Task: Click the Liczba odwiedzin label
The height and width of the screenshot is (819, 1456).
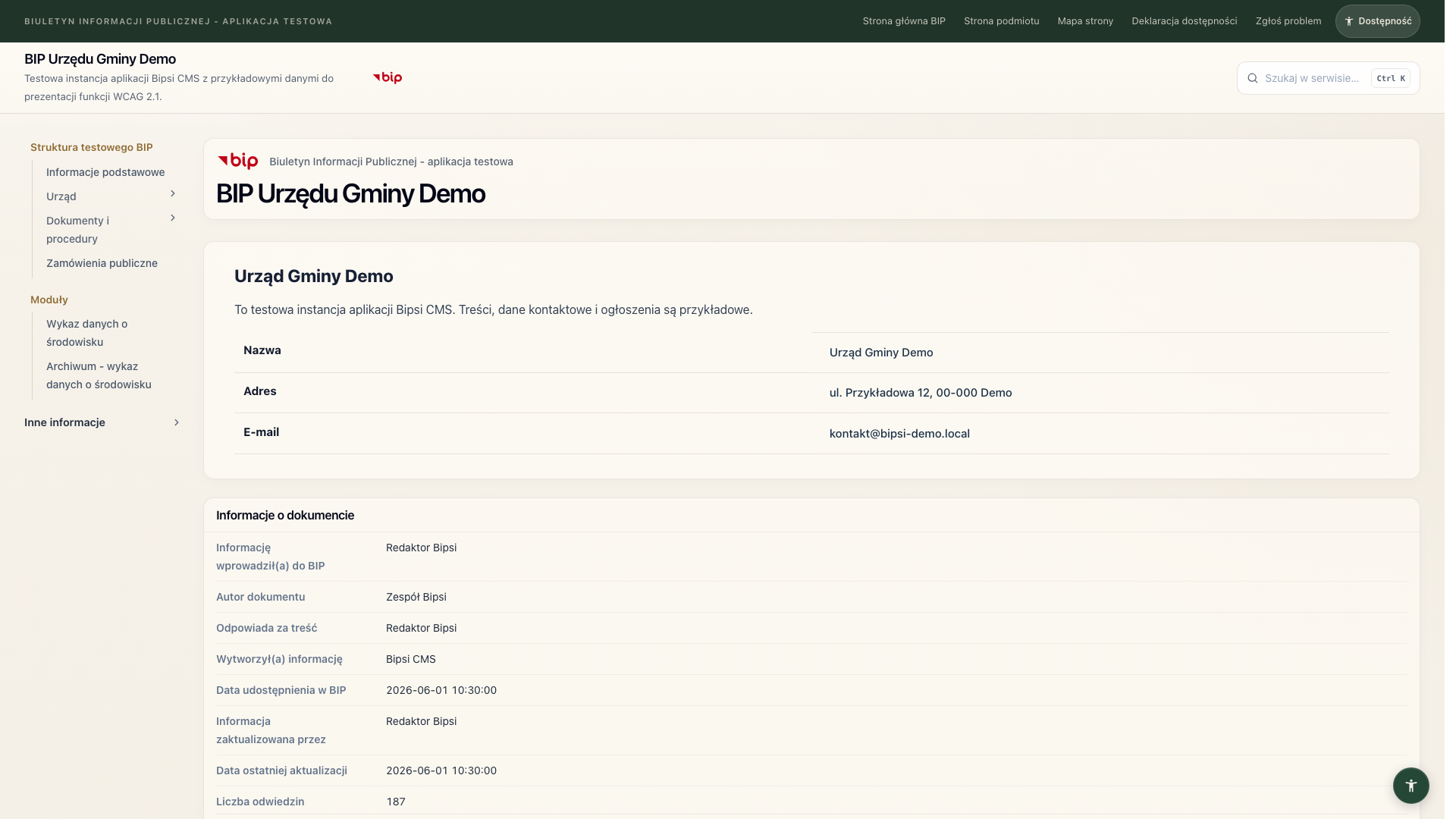Action: point(260,802)
